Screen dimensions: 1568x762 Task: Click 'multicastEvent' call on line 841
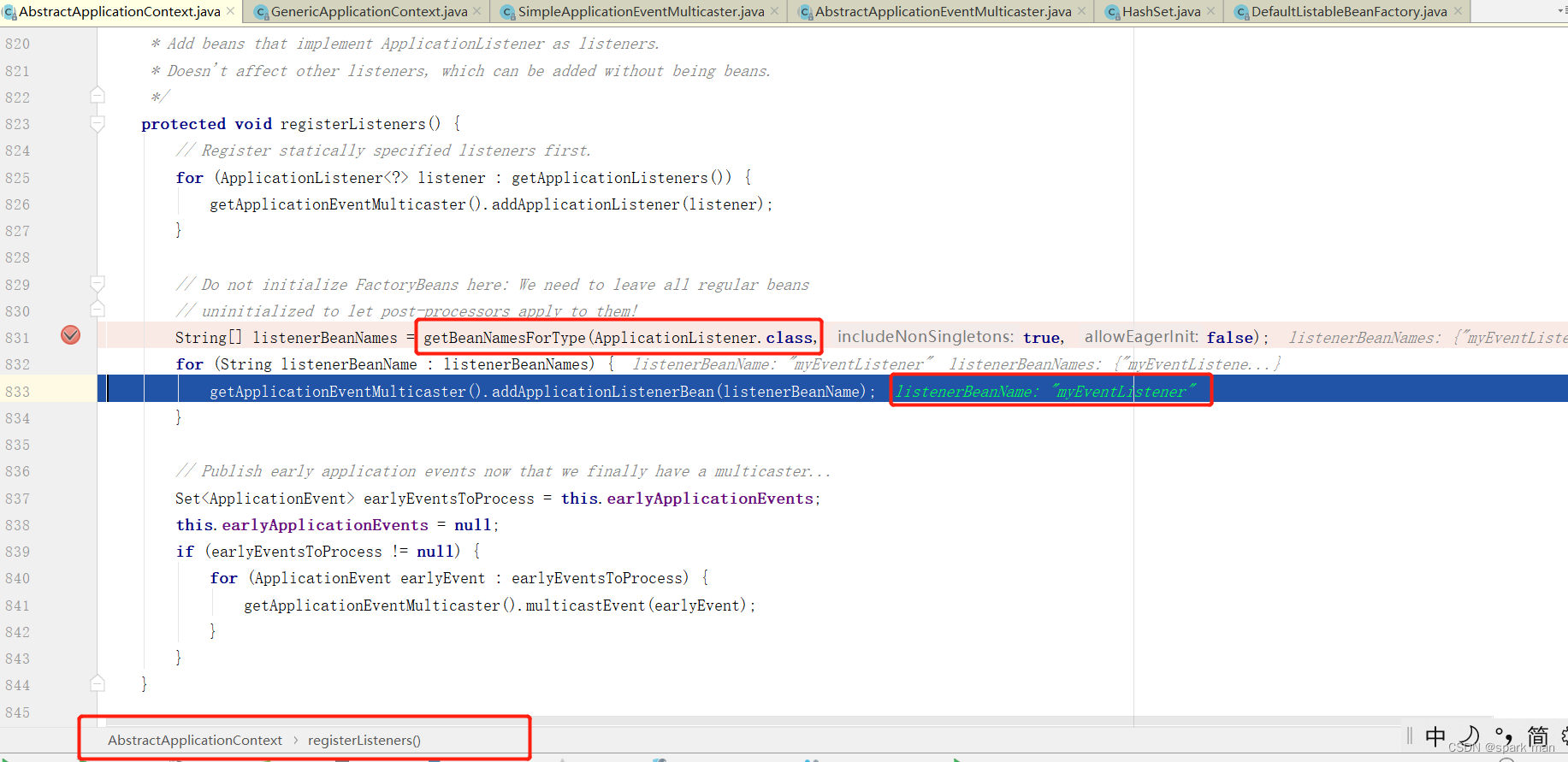click(x=585, y=605)
